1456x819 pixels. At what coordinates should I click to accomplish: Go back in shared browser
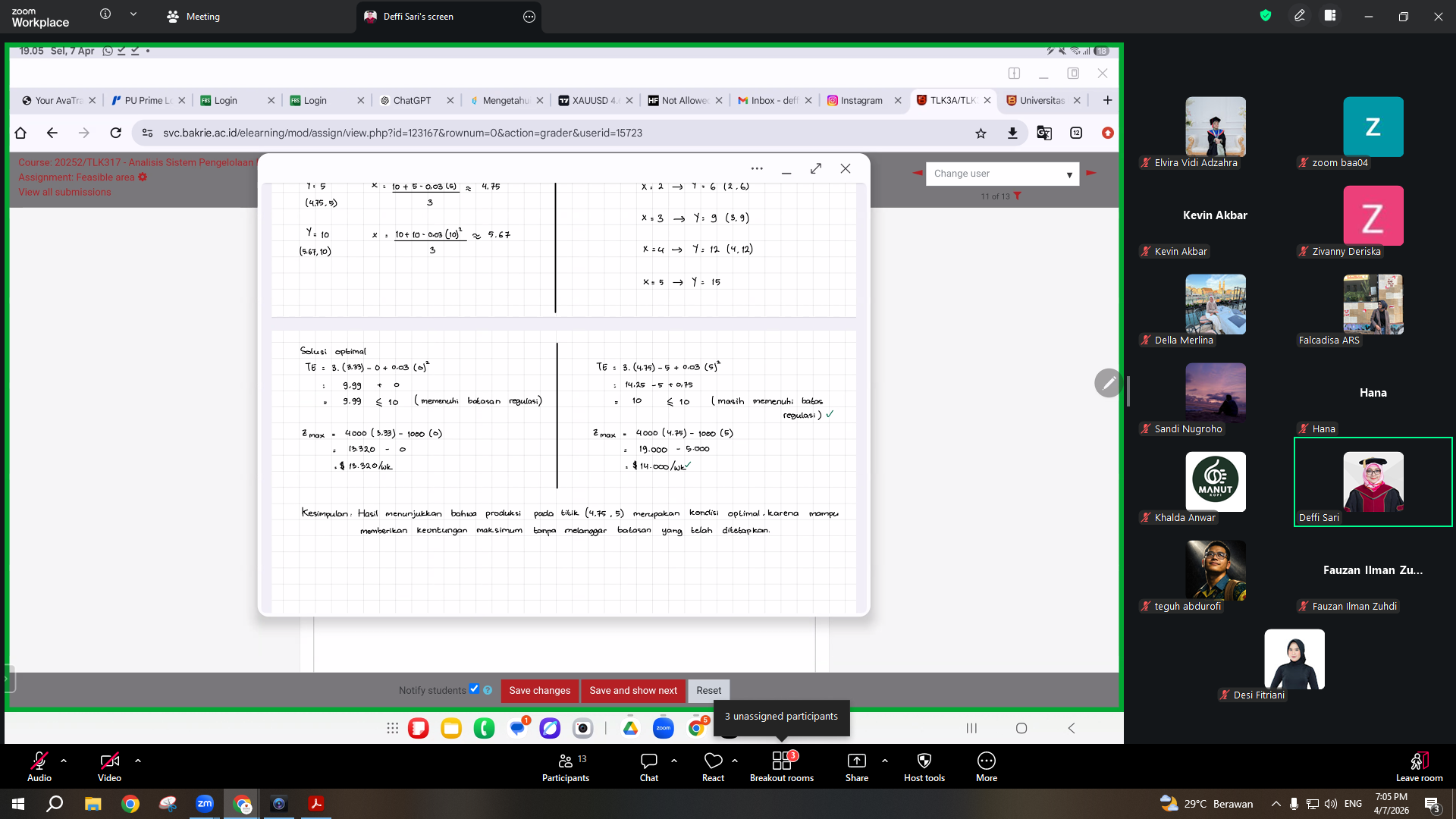coord(52,133)
